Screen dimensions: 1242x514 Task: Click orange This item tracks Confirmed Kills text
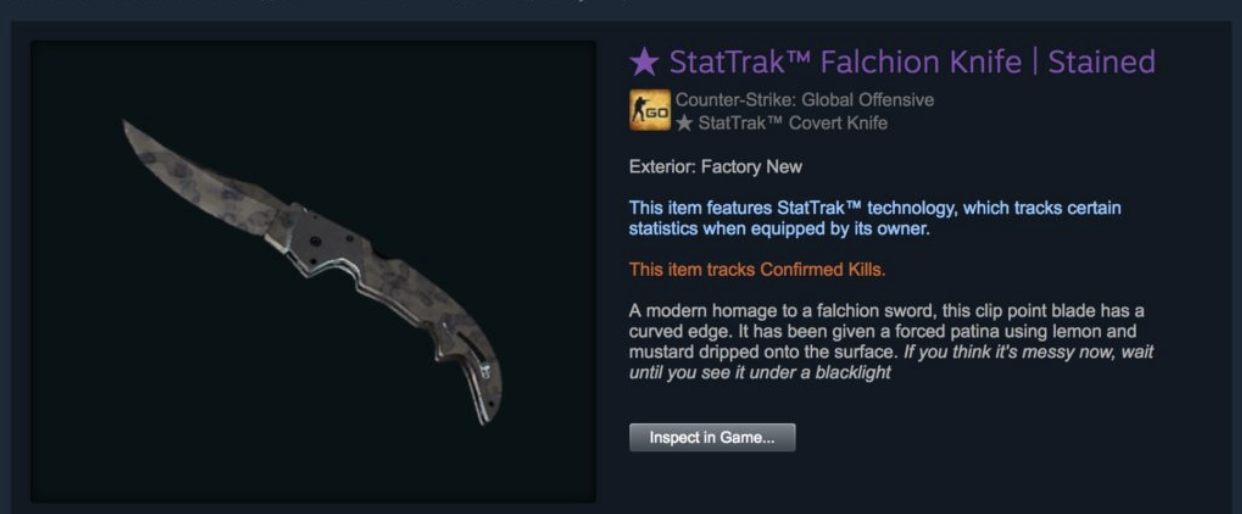click(x=757, y=270)
